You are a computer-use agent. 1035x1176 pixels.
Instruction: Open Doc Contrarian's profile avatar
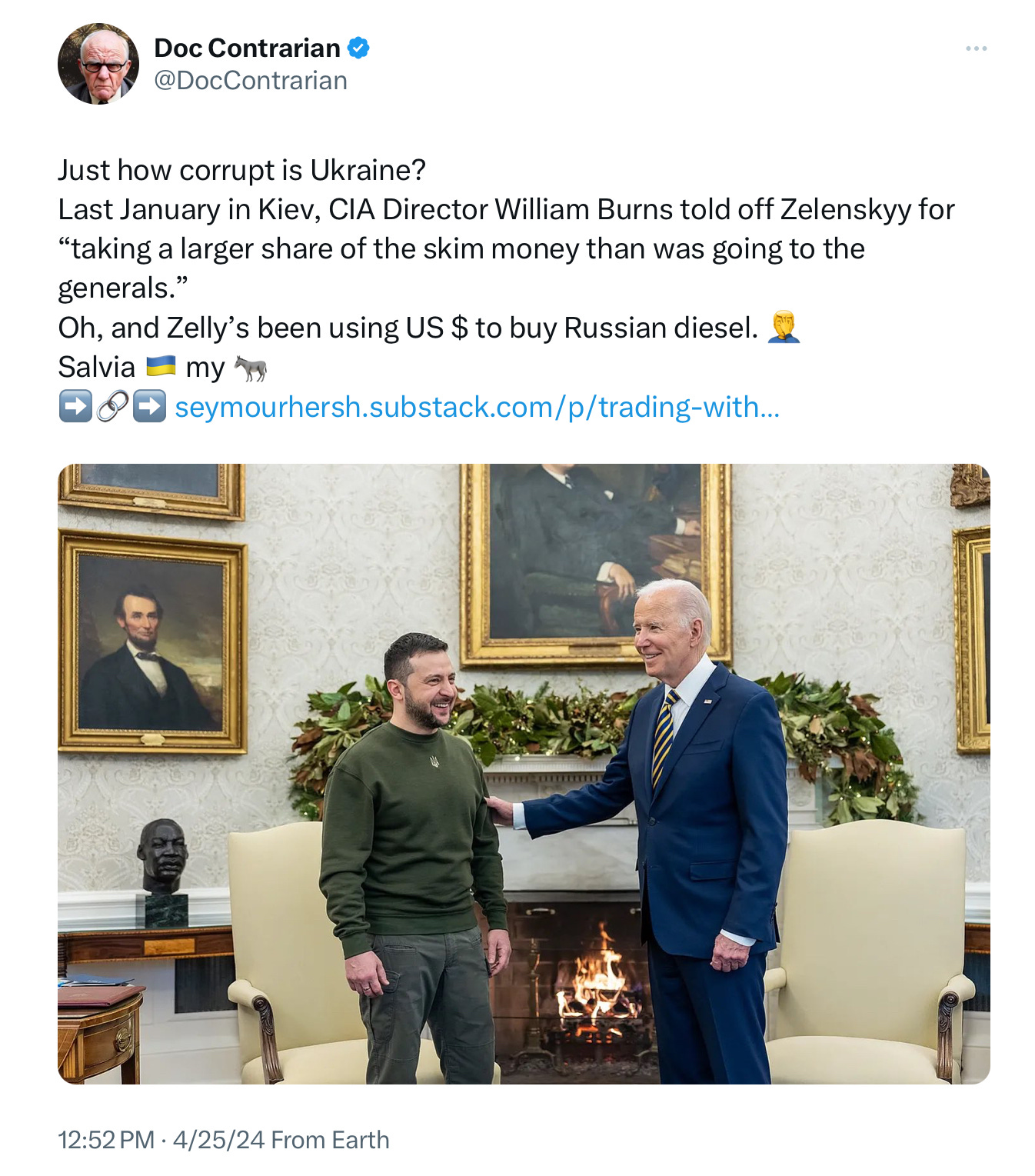point(98,64)
